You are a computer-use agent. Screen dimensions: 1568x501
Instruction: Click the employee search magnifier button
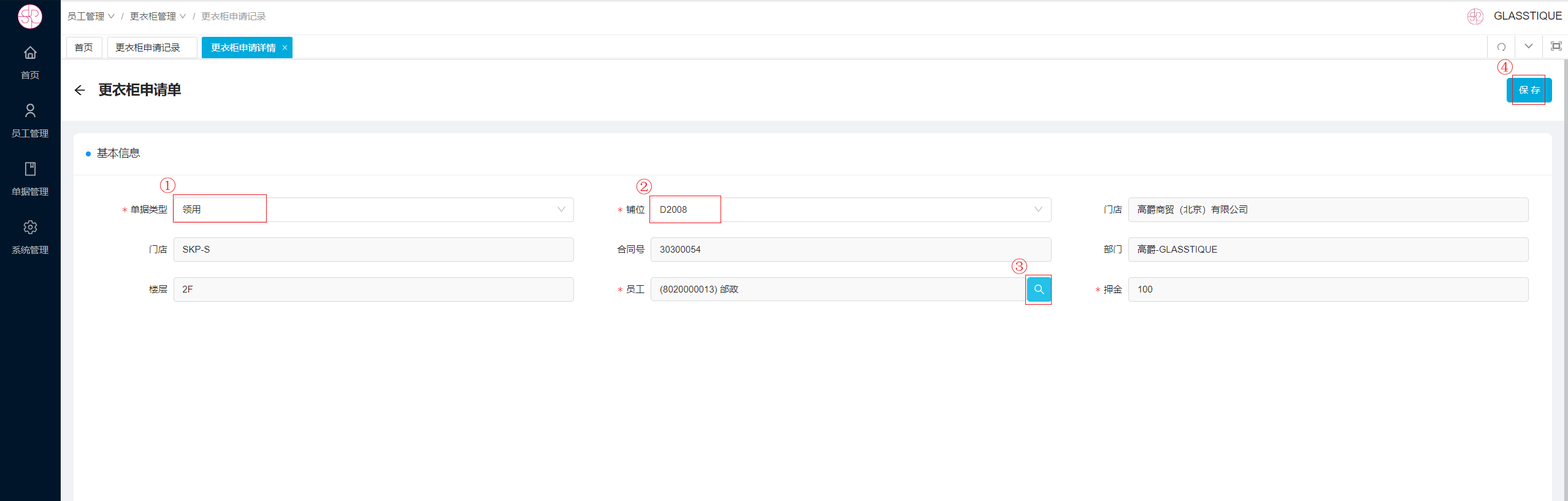[1039, 289]
